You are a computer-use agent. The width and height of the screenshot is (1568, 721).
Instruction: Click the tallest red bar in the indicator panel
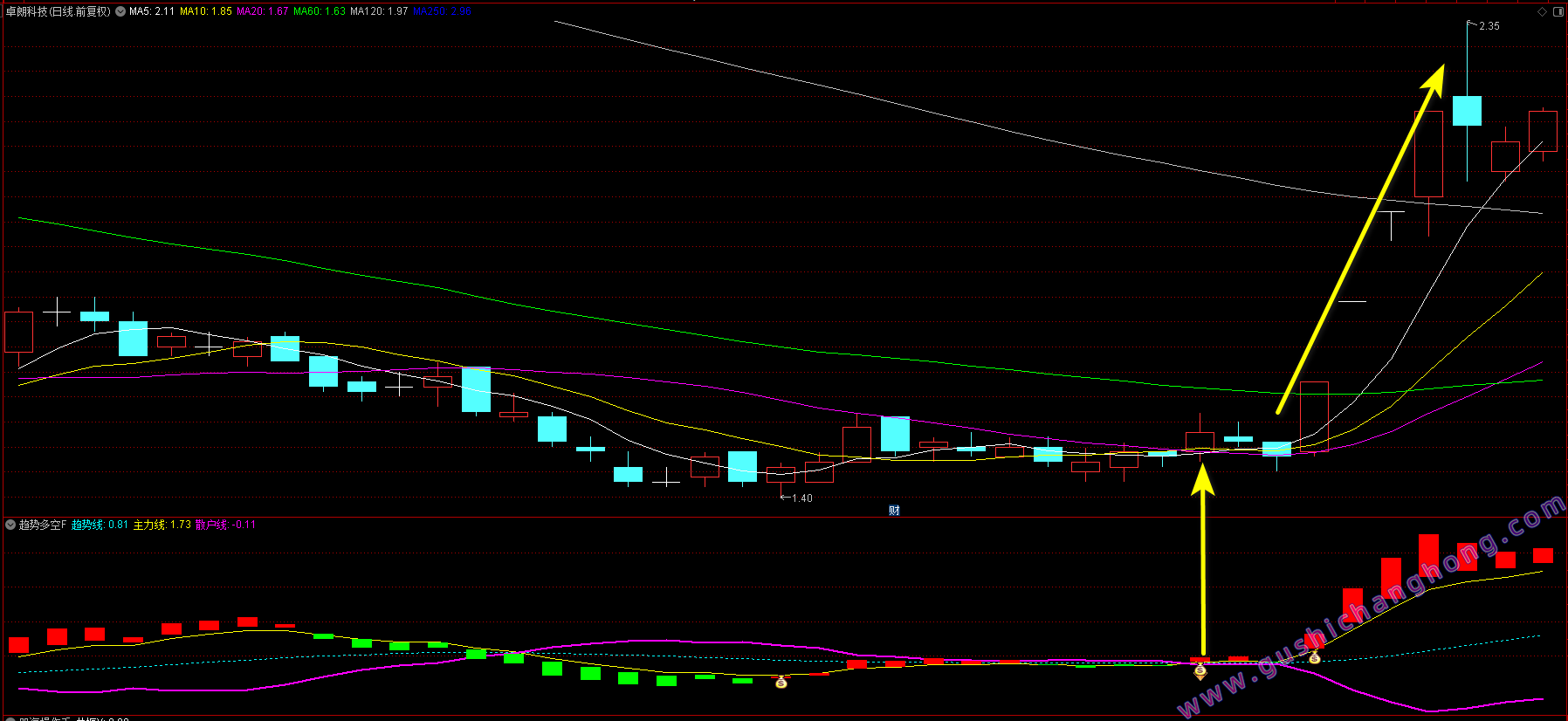click(x=1428, y=555)
